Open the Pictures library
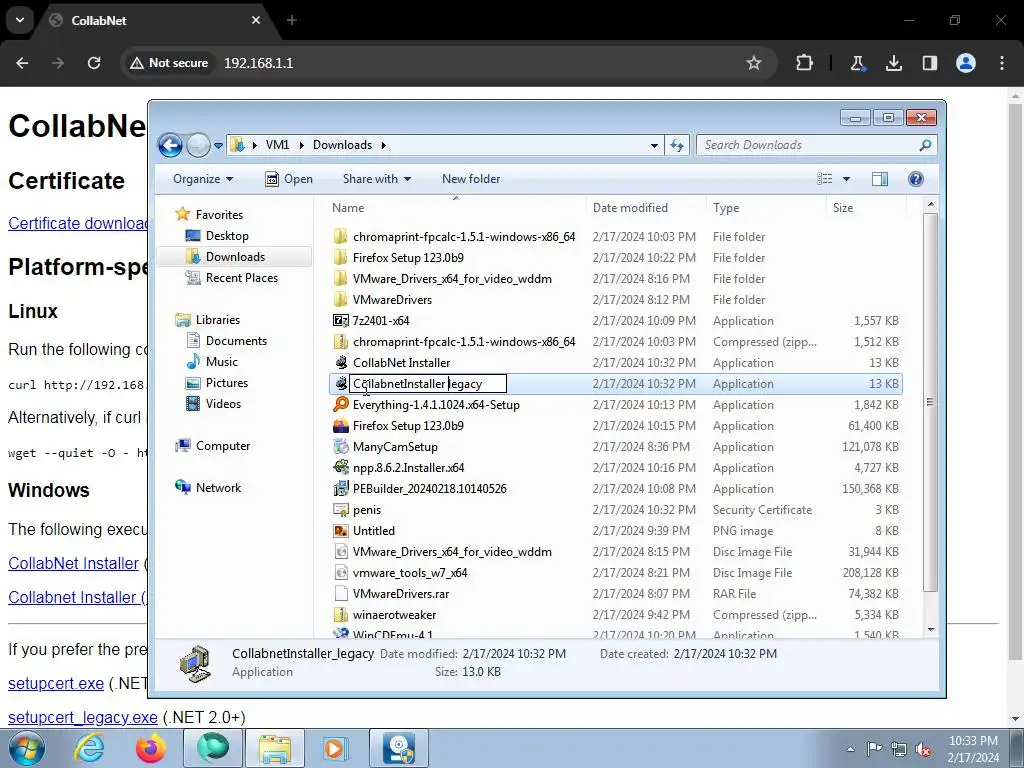The height and width of the screenshot is (768, 1024). coord(227,383)
